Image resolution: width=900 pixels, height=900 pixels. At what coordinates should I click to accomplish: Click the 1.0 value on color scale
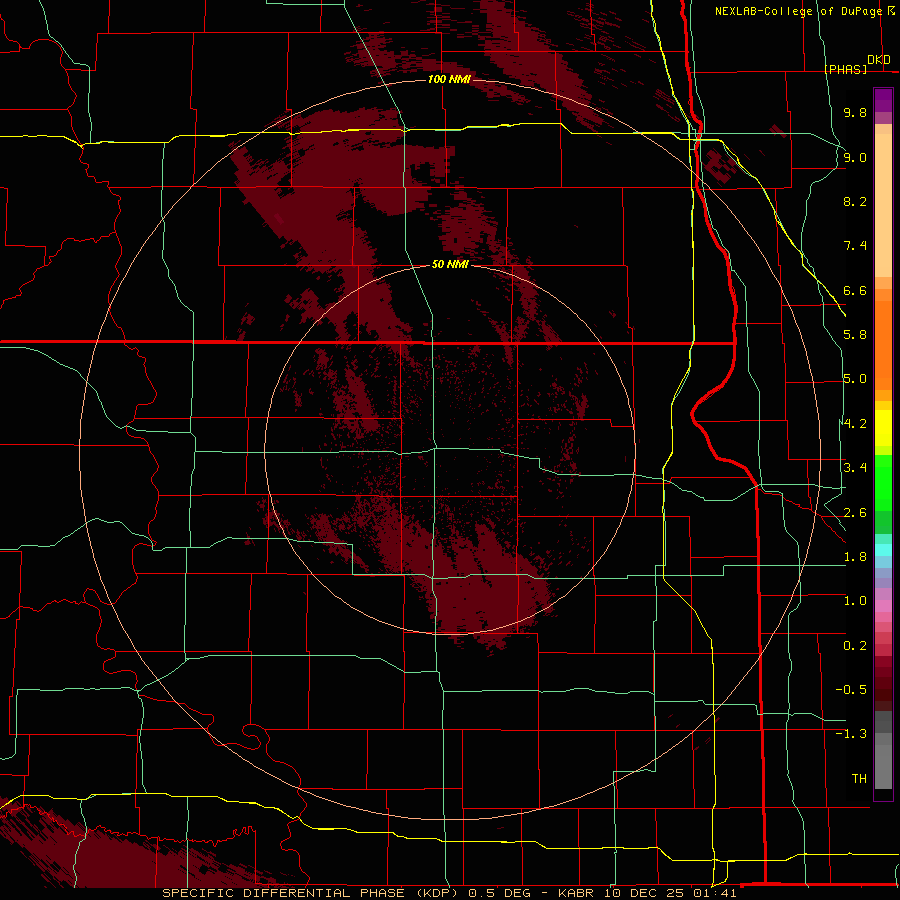pos(855,601)
